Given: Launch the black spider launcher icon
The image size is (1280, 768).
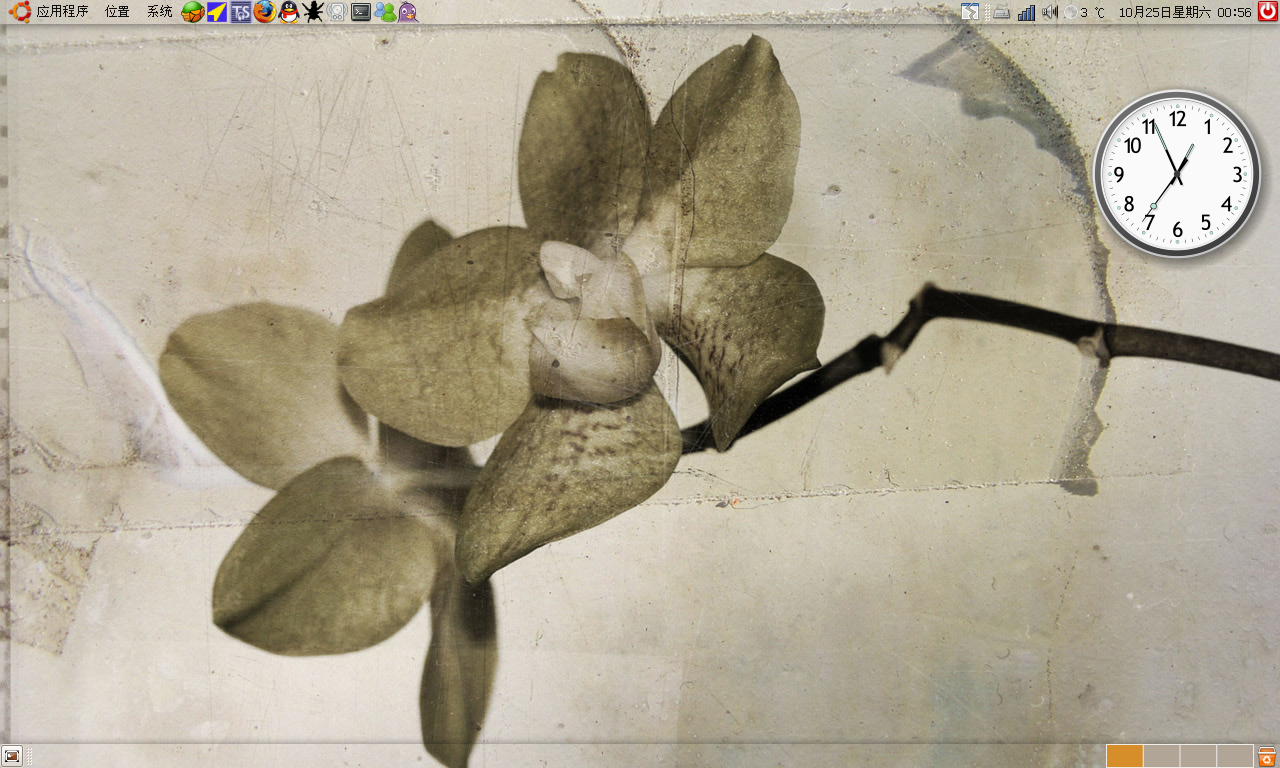Looking at the screenshot, I should click(x=313, y=12).
